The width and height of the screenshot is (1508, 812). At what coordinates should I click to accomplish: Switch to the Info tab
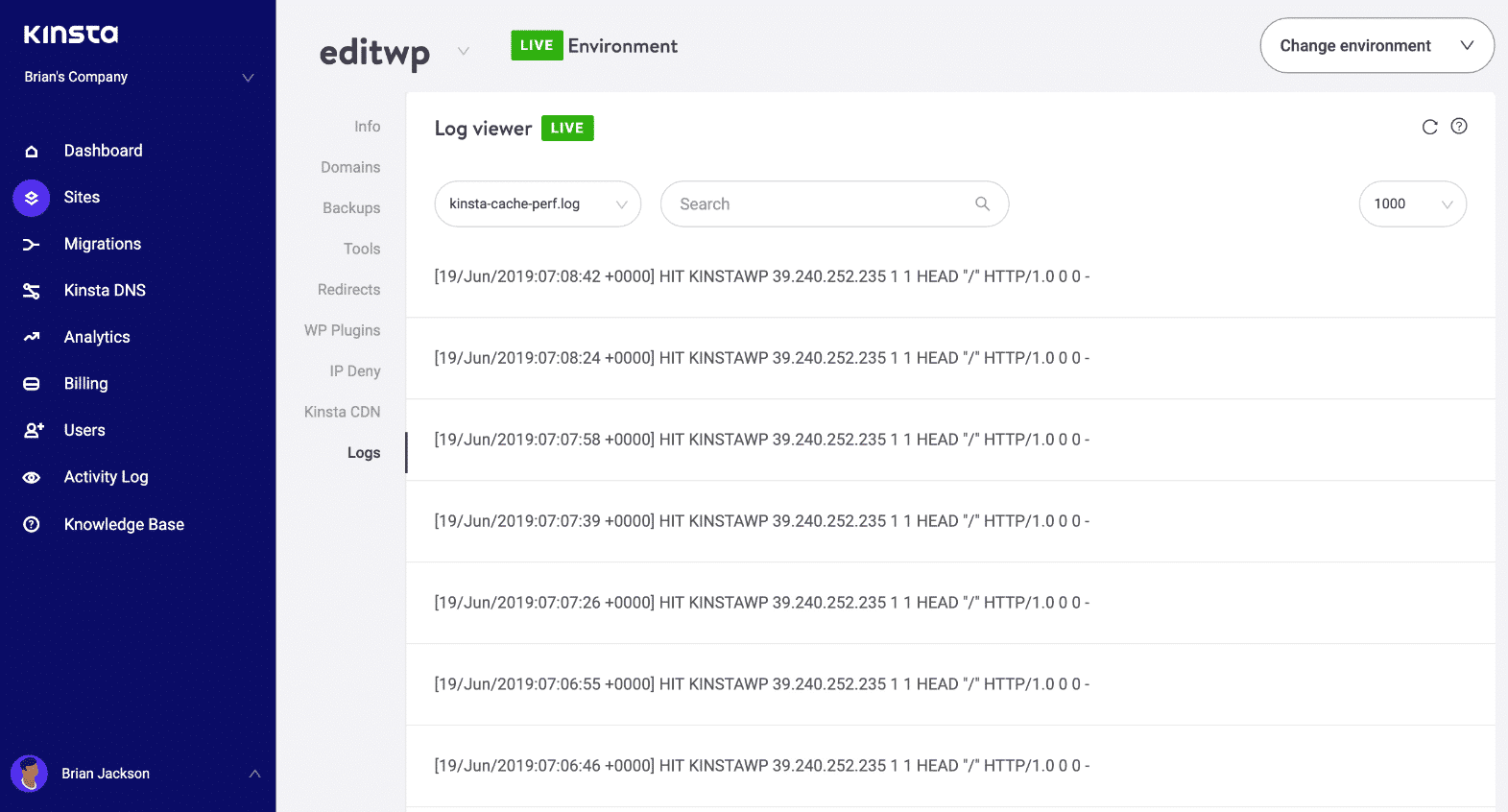tap(367, 126)
